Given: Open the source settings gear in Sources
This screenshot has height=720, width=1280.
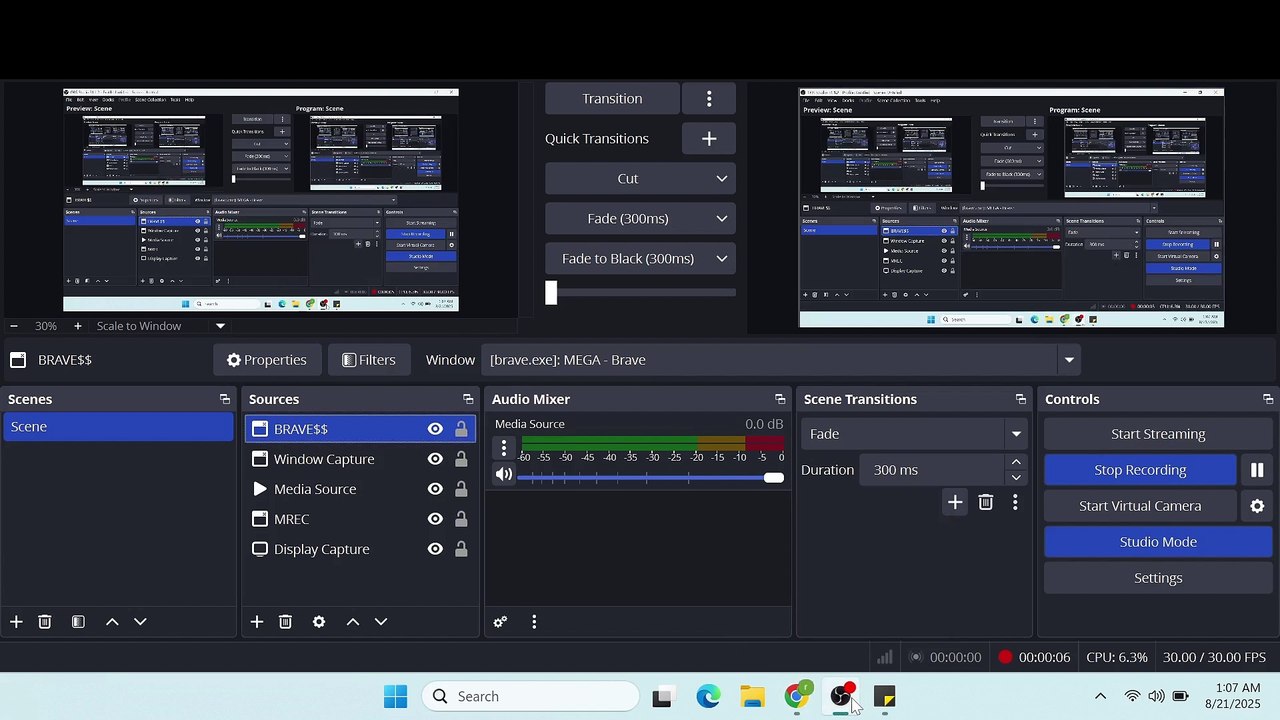Looking at the screenshot, I should coord(319,622).
